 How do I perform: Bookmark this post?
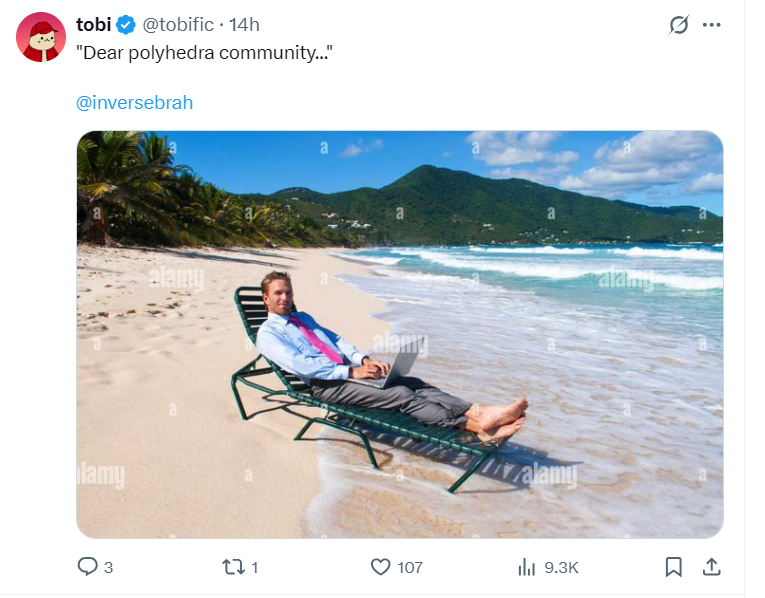pos(674,567)
